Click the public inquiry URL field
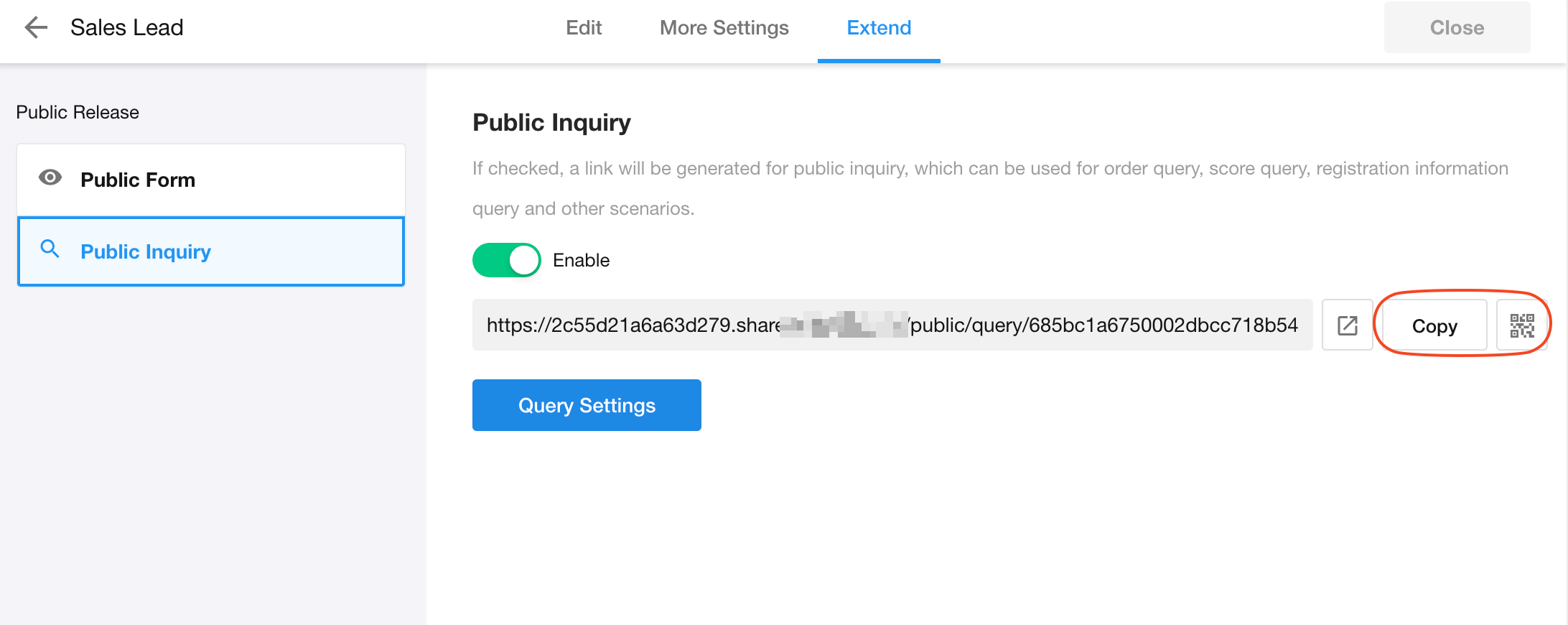 891,325
